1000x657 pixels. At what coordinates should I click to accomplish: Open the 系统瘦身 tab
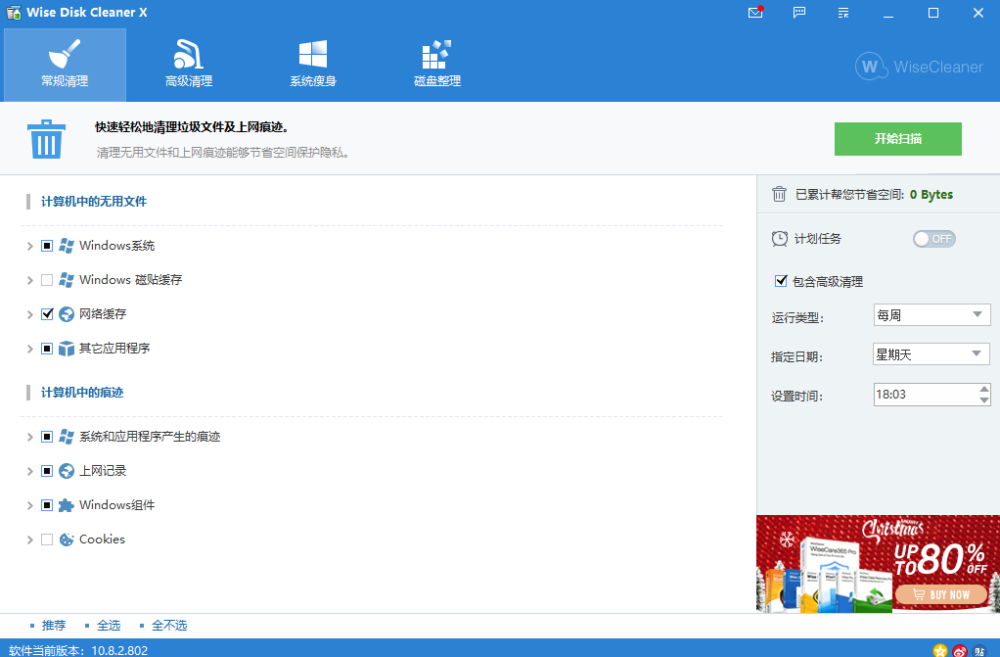tap(313, 64)
